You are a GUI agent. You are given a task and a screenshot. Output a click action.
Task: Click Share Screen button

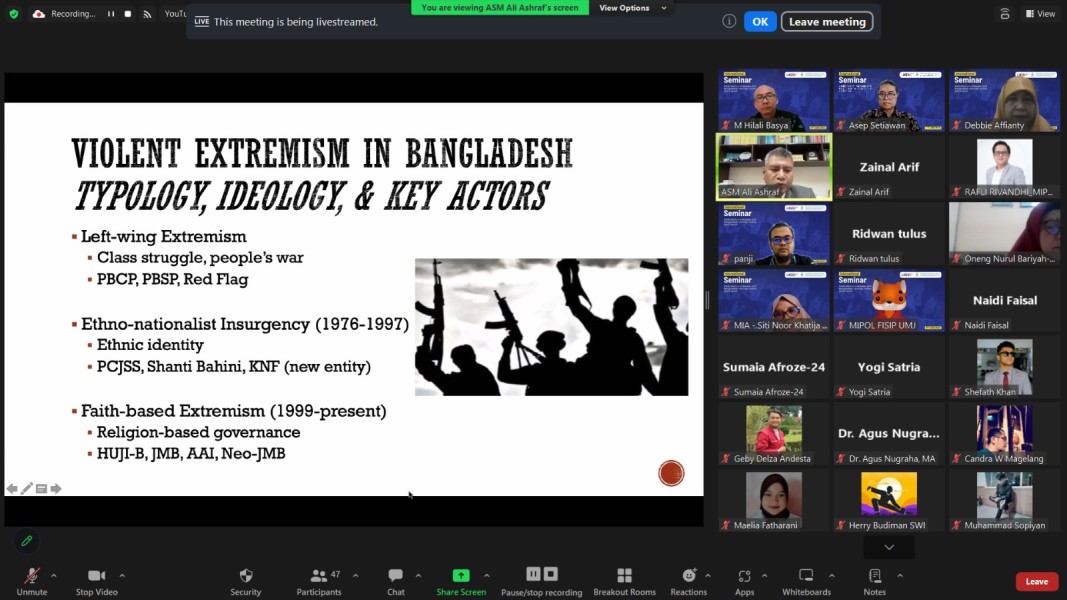(461, 582)
